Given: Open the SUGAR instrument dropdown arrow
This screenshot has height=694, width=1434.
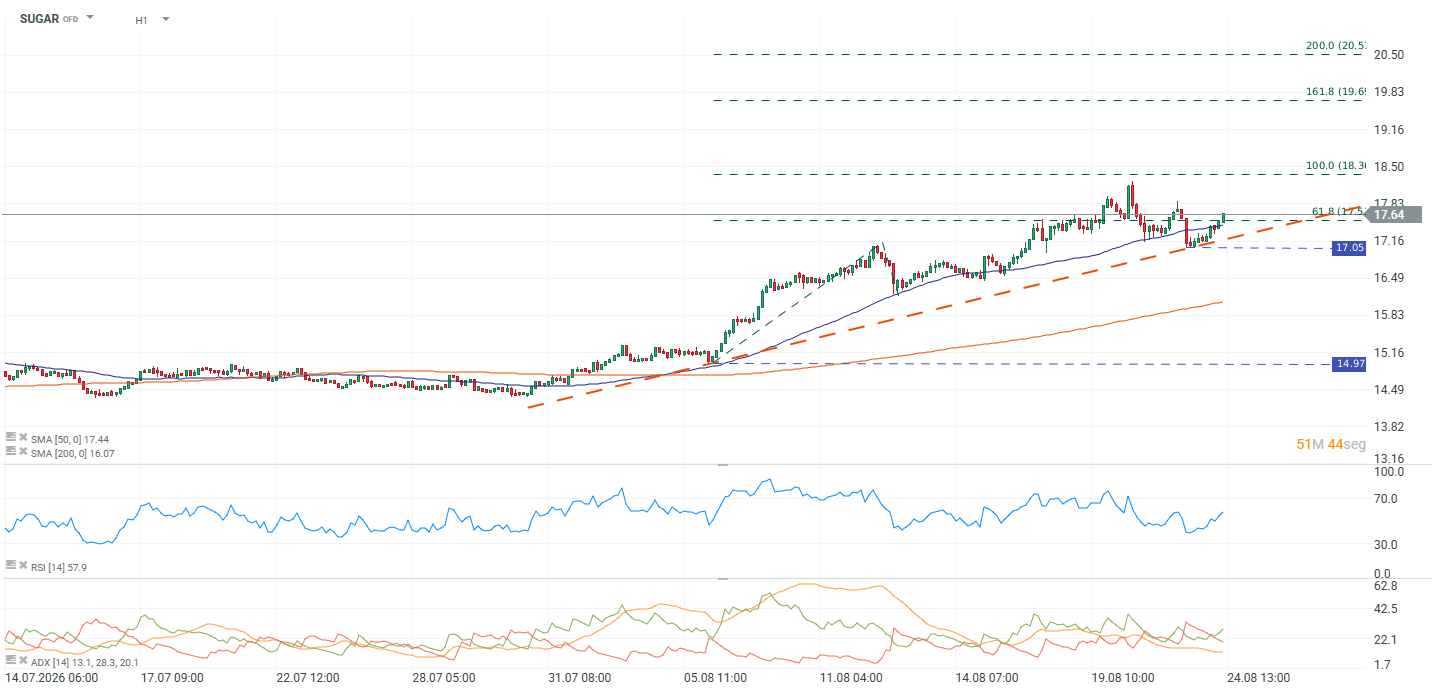Looking at the screenshot, I should [x=90, y=18].
